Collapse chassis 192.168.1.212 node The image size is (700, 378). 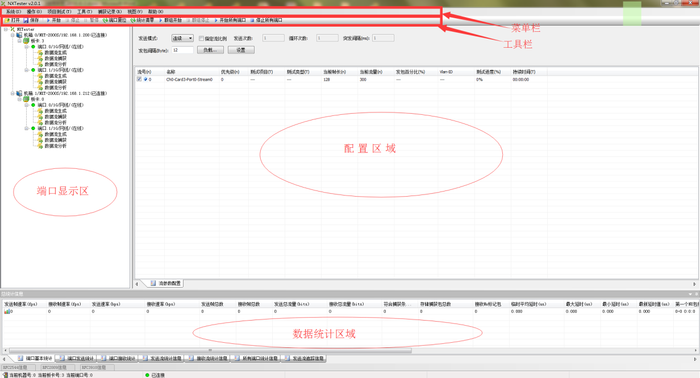12,93
